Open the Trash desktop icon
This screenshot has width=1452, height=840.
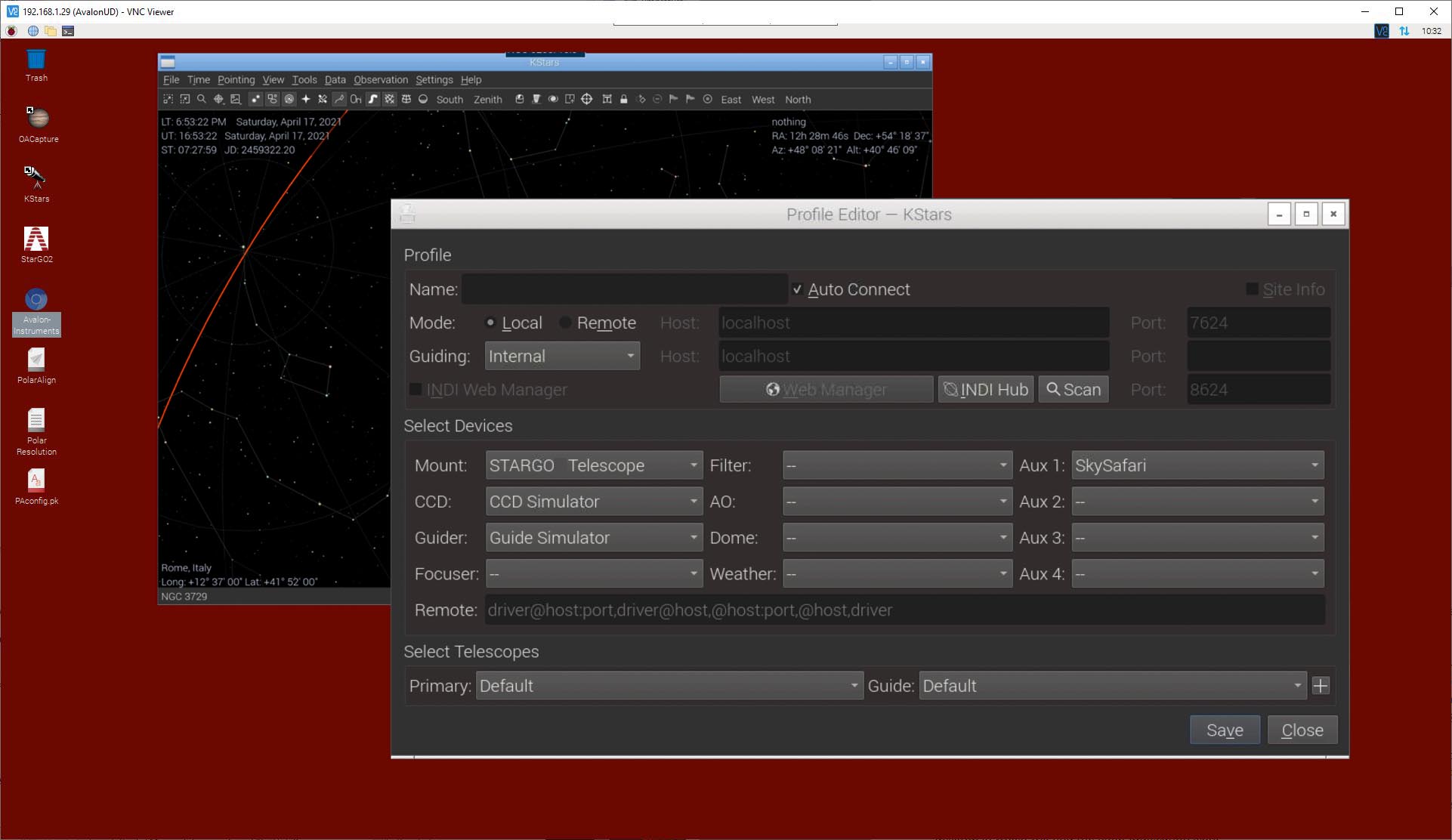[x=36, y=65]
